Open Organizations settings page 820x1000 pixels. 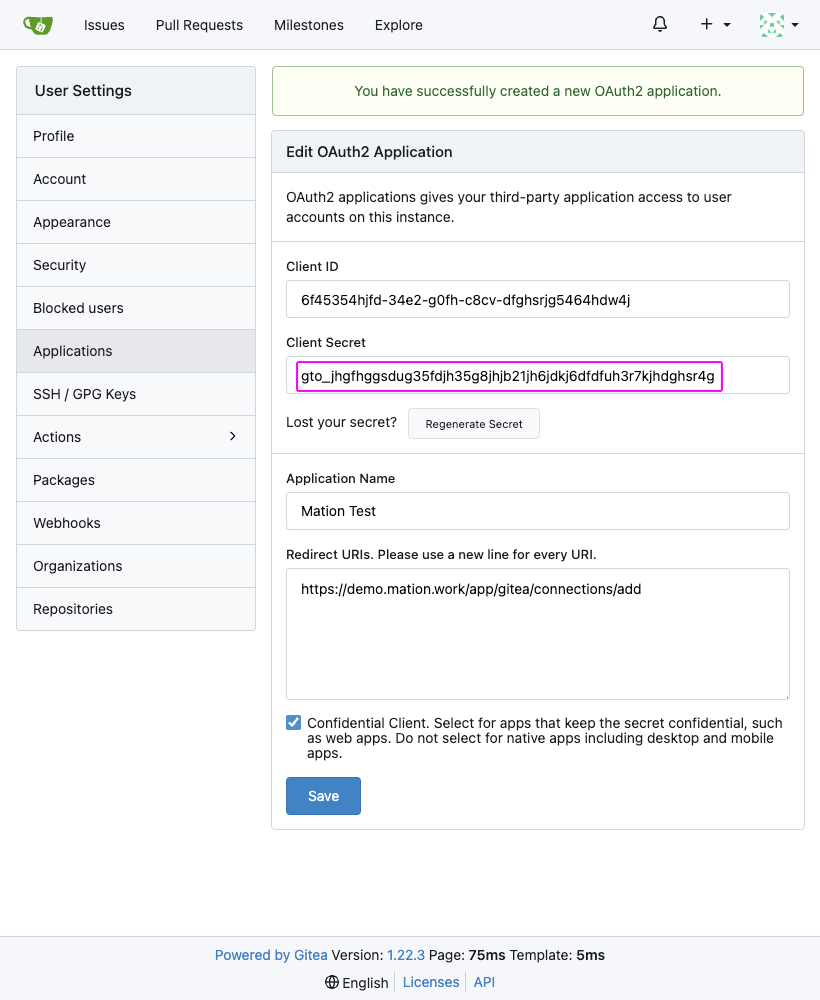pyautogui.click(x=136, y=566)
